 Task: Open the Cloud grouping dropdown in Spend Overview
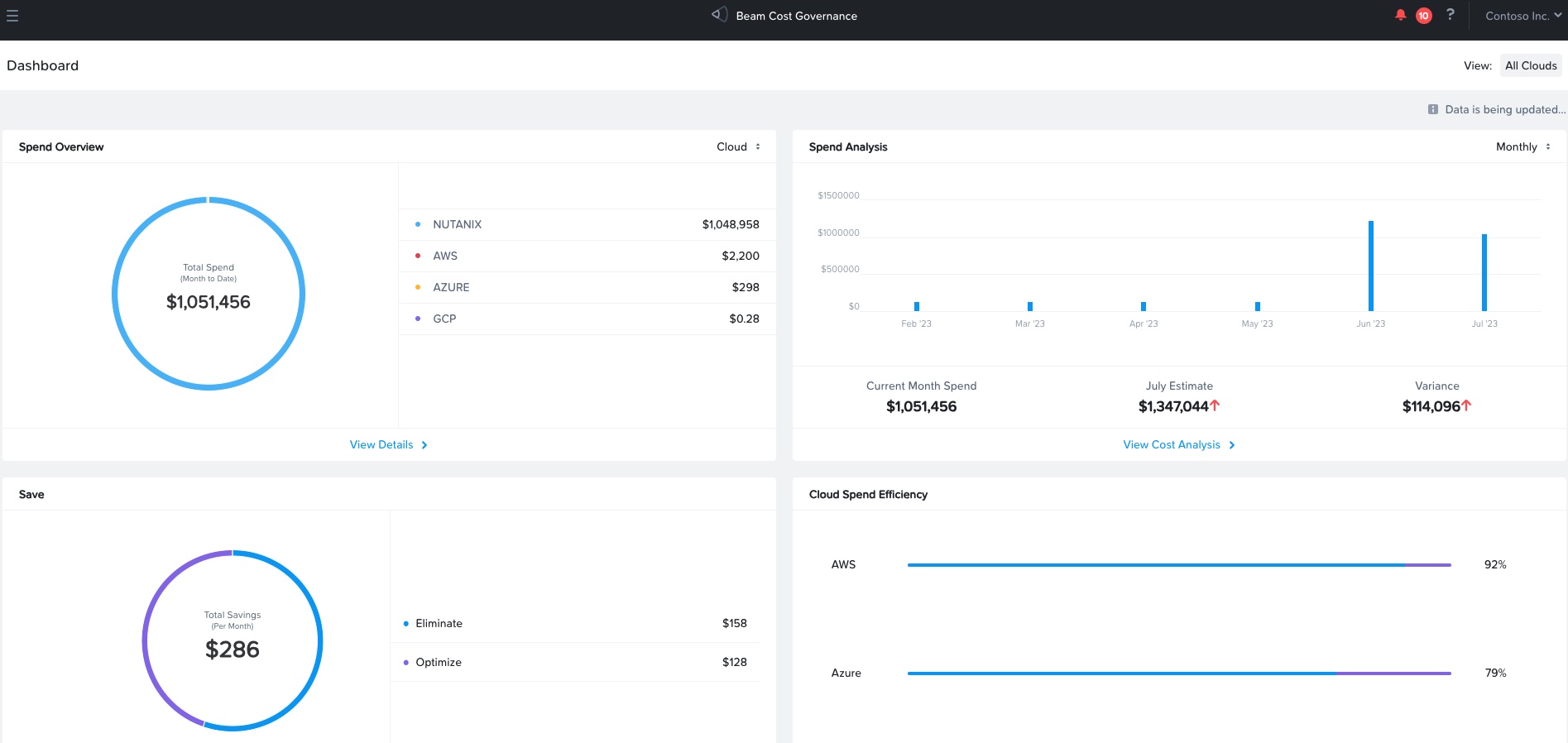738,146
